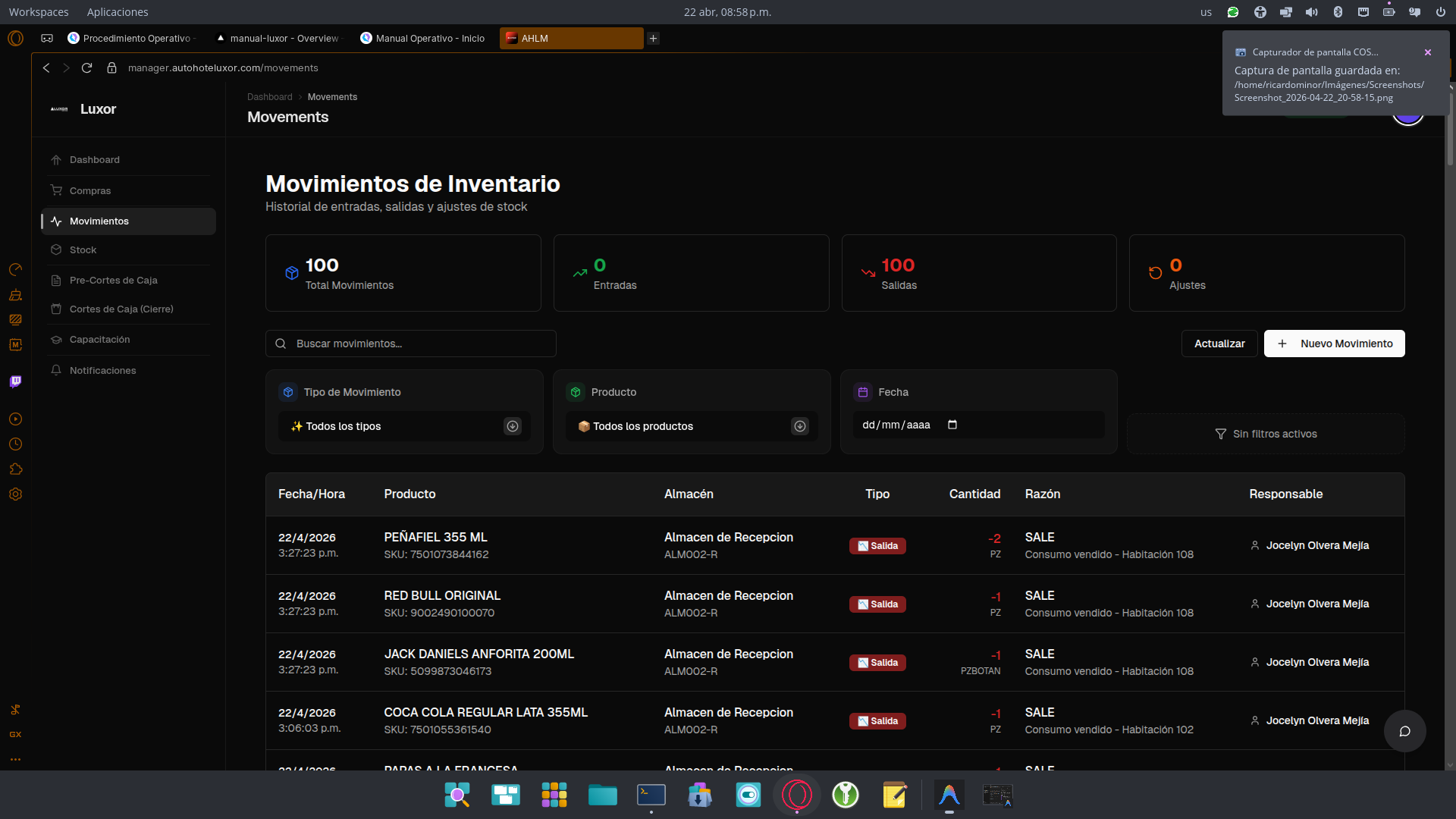Open the terminal app in the dock
This screenshot has height=819, width=1456.
[651, 795]
